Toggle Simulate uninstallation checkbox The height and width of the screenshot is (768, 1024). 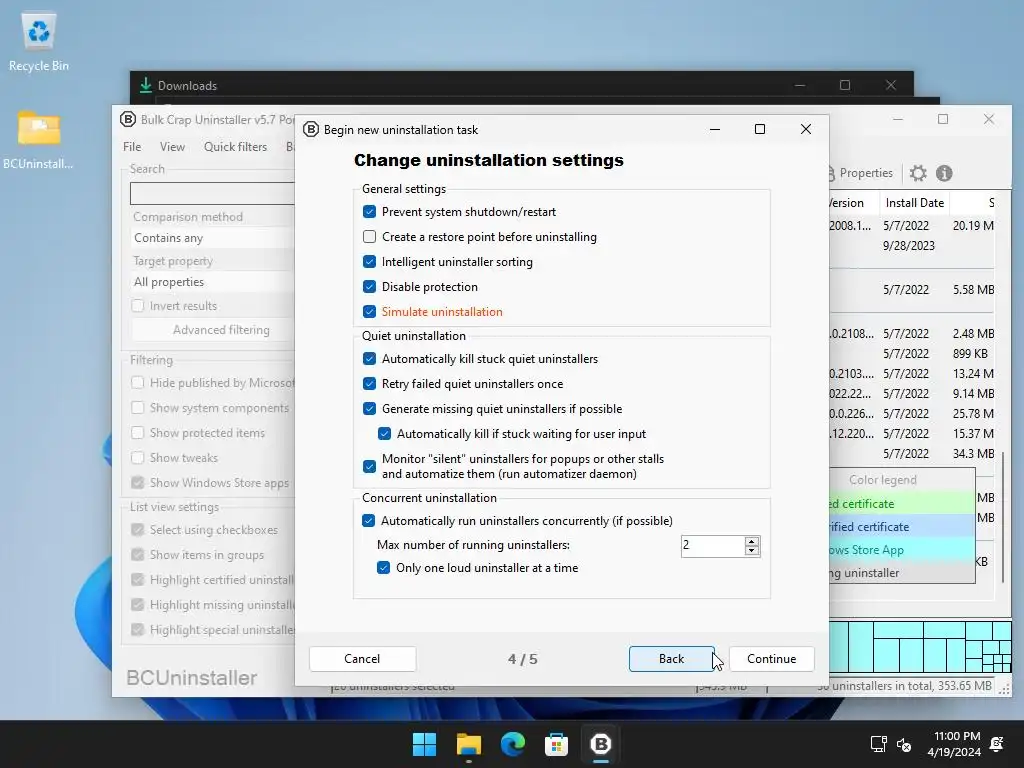tap(370, 312)
